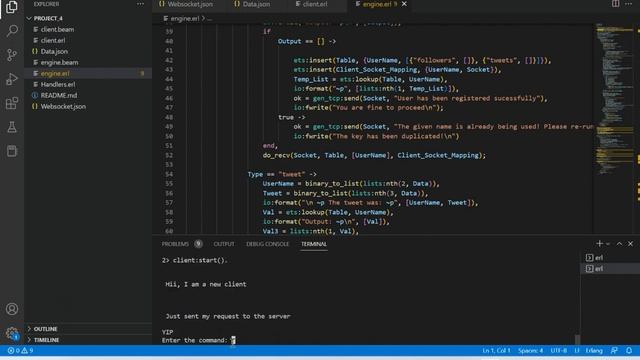Open the Explorer view in activity bar
Viewport: 640px width, 360px height.
pos(12,7)
